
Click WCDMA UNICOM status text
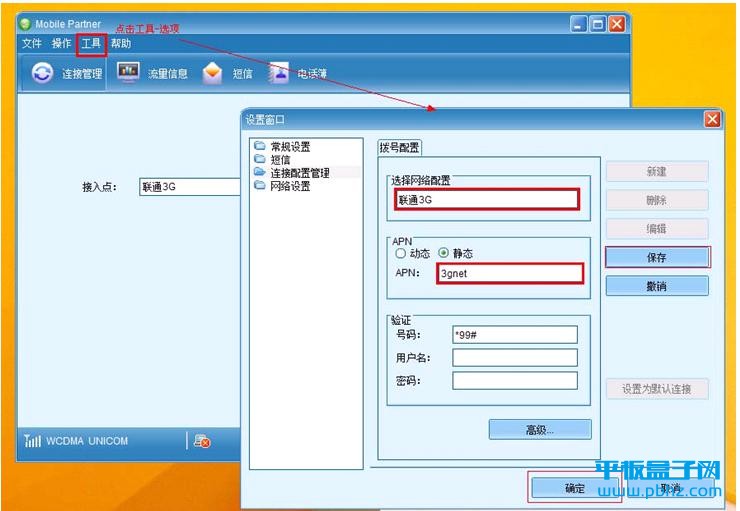(x=87, y=441)
